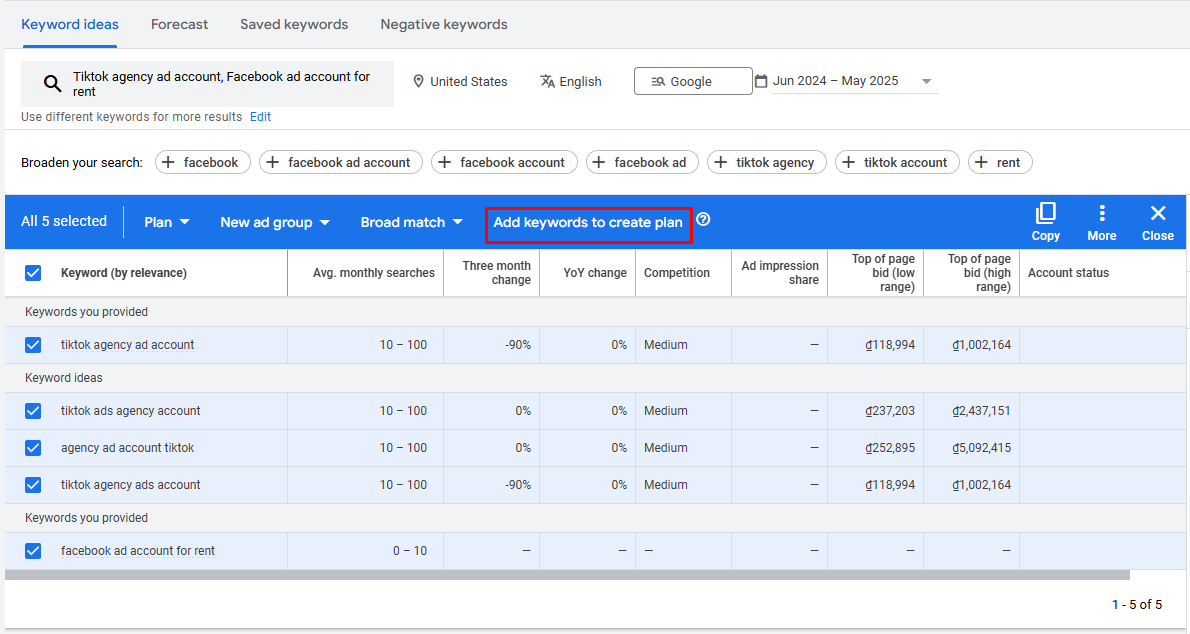Click plus icon on 'tiktok agency' chip

click(x=720, y=162)
